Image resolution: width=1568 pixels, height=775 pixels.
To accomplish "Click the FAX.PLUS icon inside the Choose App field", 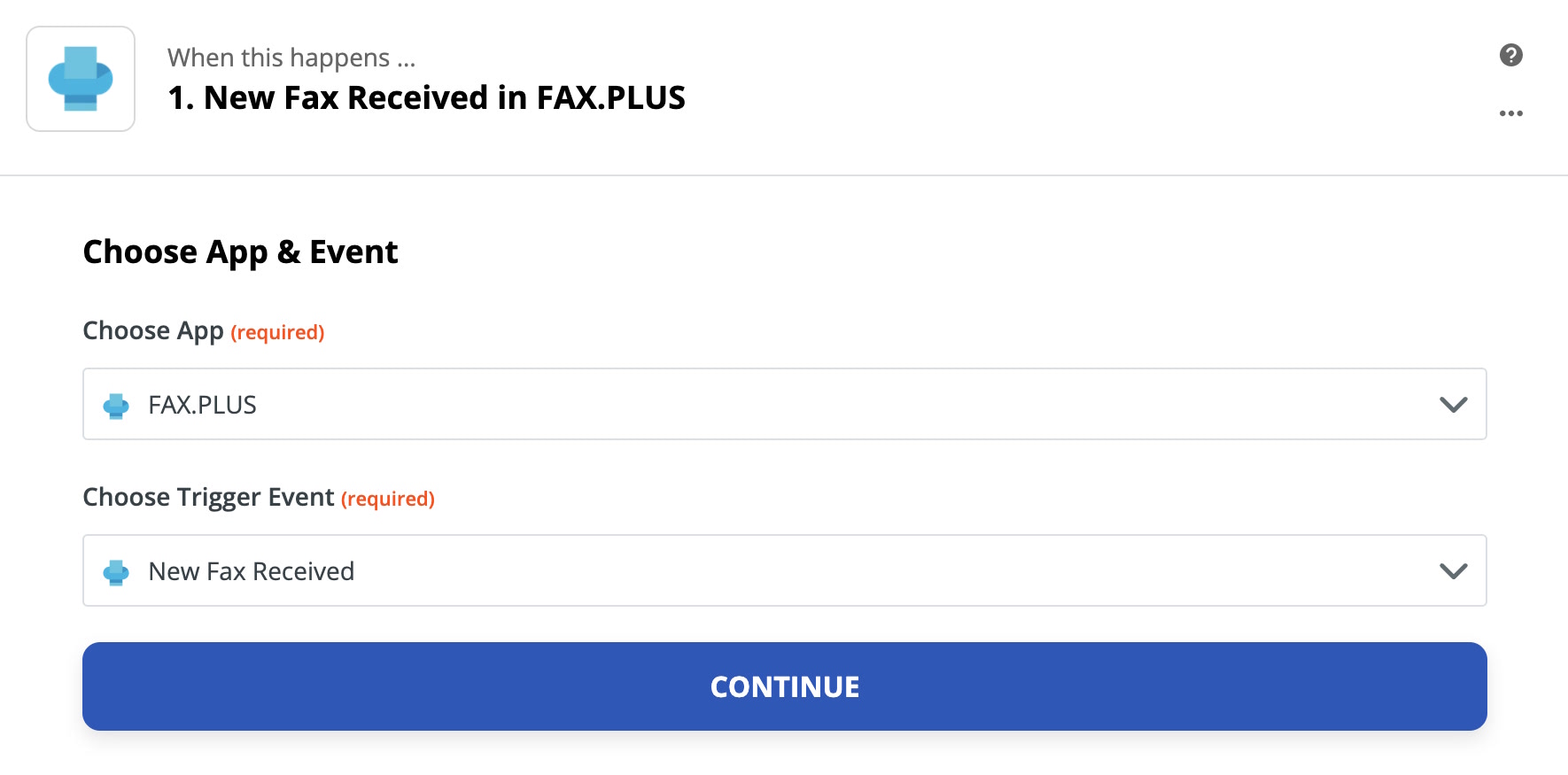I will click(x=116, y=405).
